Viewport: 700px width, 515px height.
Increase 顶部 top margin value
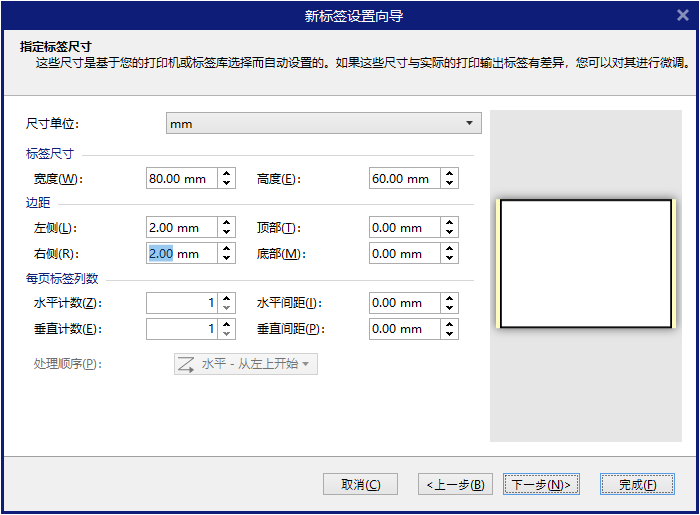450,223
